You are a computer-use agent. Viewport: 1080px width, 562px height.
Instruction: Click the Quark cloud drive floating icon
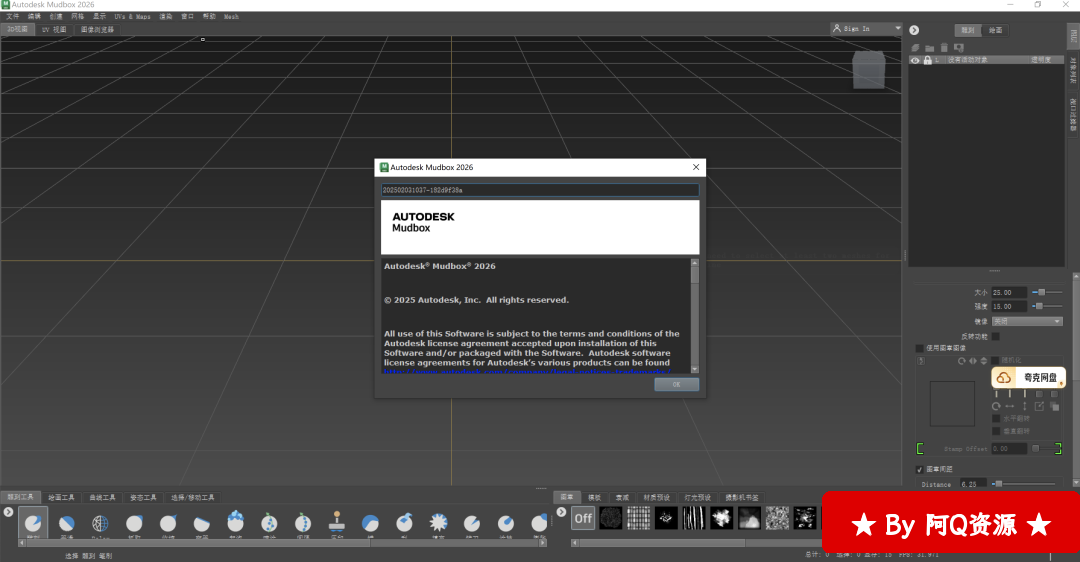pos(1028,377)
